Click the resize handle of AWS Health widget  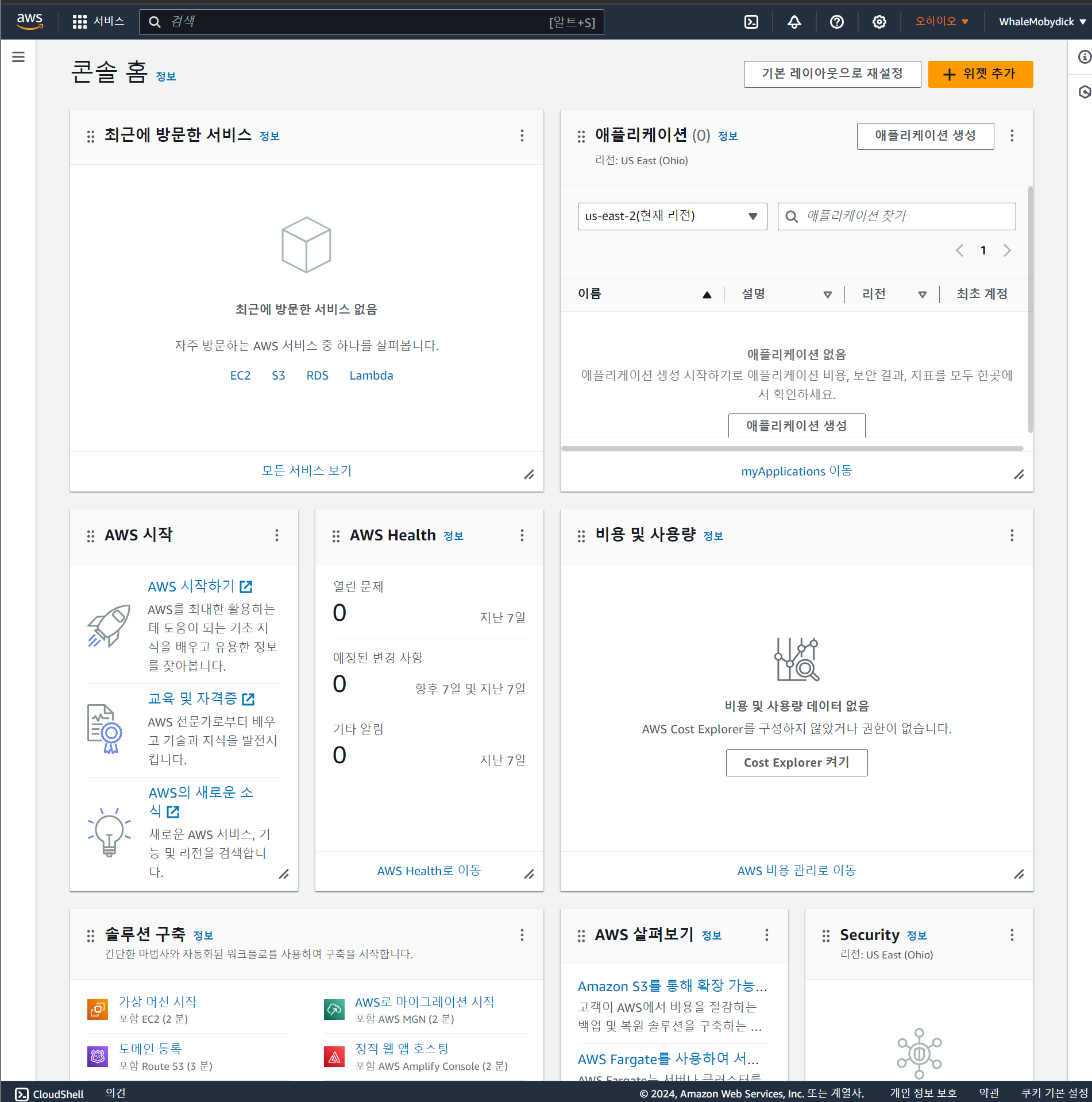pos(529,874)
